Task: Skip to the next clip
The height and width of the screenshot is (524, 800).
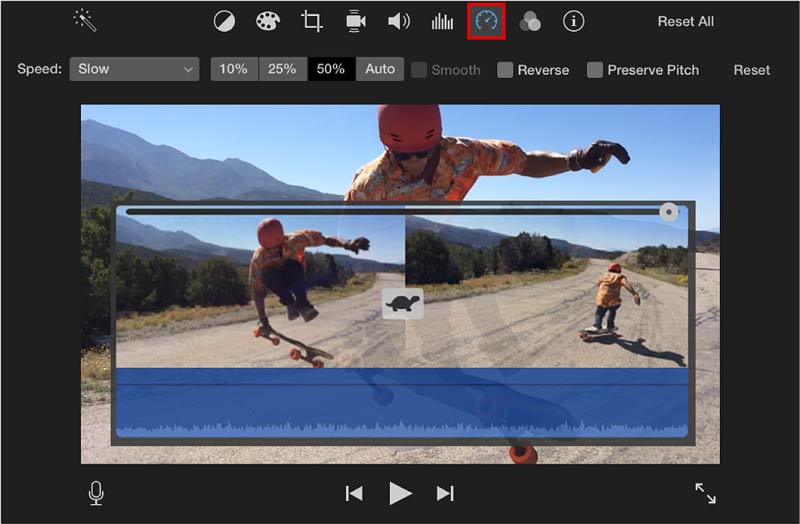Action: pyautogui.click(x=445, y=493)
